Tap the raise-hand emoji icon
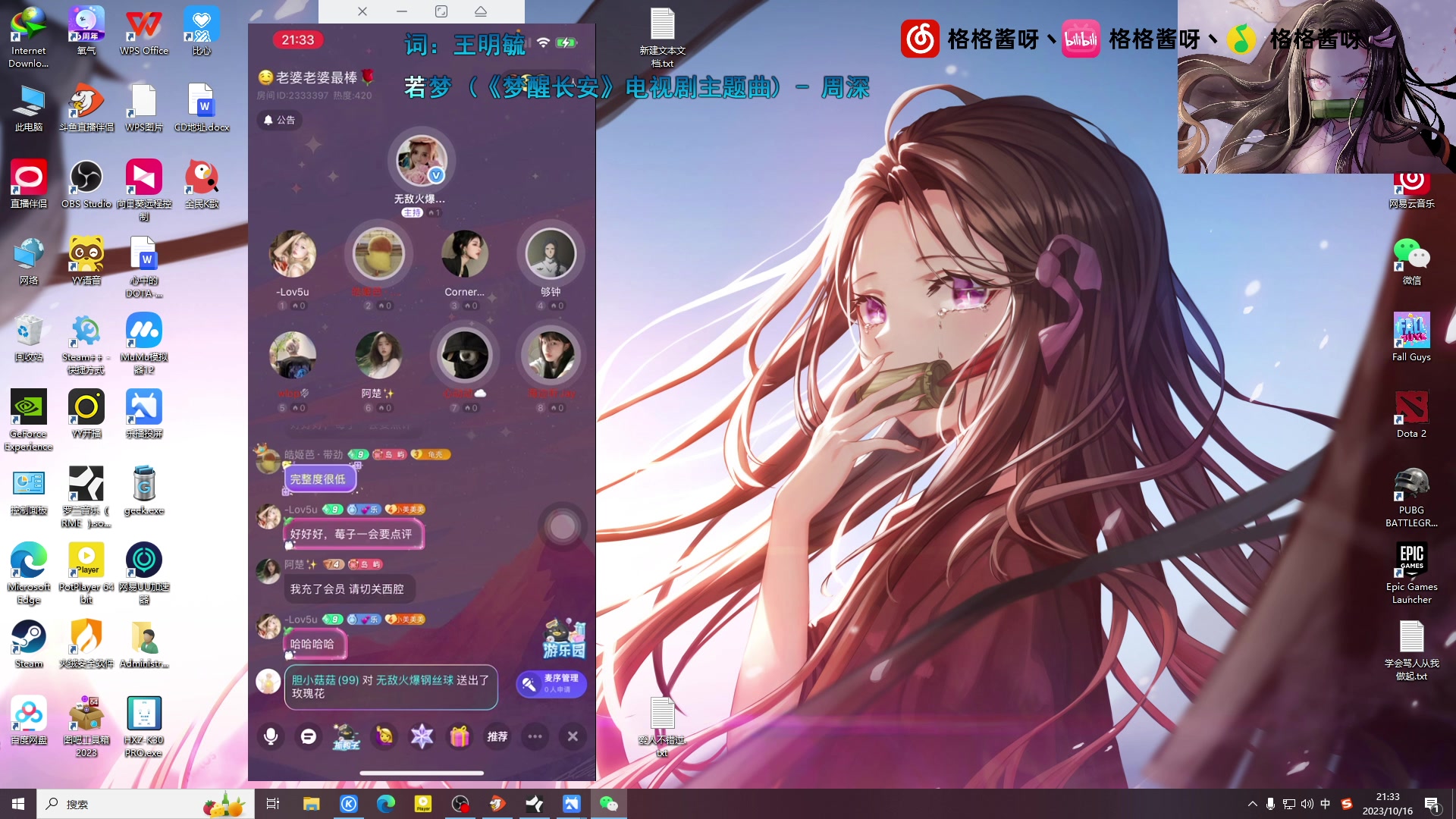This screenshot has width=1456, height=819. (384, 736)
